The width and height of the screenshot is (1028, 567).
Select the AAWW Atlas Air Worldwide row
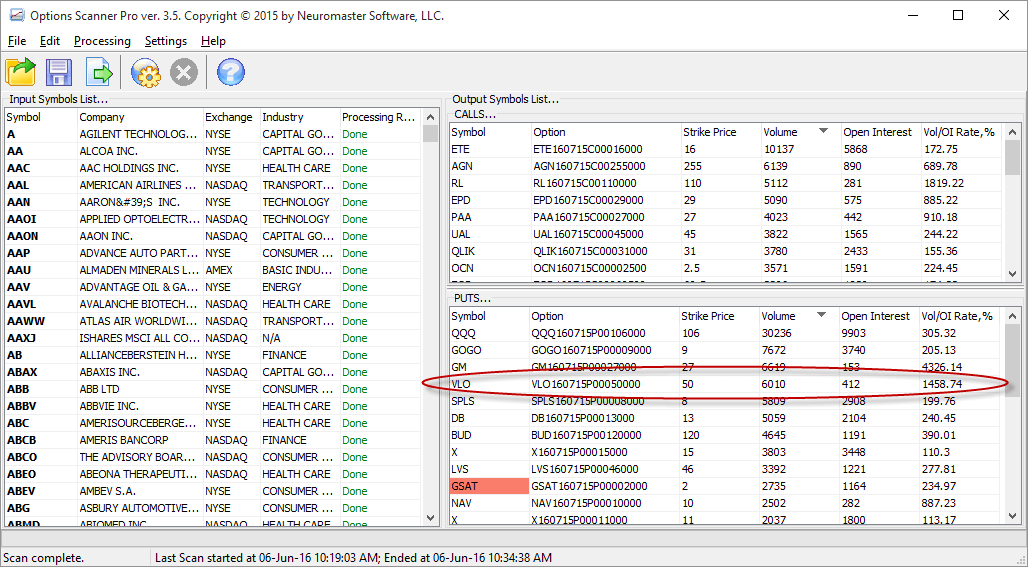point(212,321)
